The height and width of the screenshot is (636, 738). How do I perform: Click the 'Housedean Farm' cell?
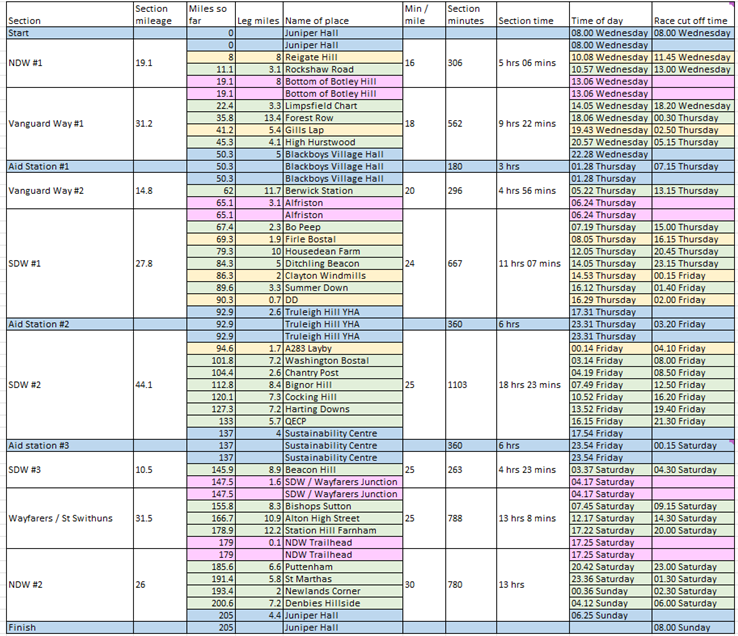coord(343,251)
